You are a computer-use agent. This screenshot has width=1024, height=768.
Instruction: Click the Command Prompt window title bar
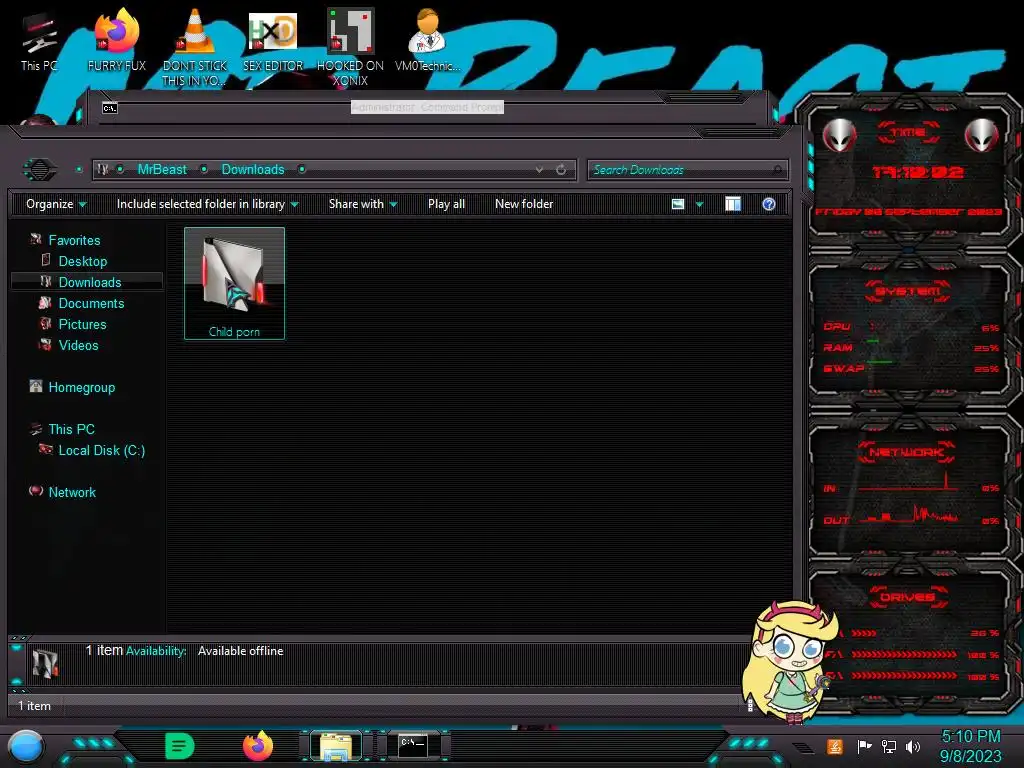click(x=427, y=107)
